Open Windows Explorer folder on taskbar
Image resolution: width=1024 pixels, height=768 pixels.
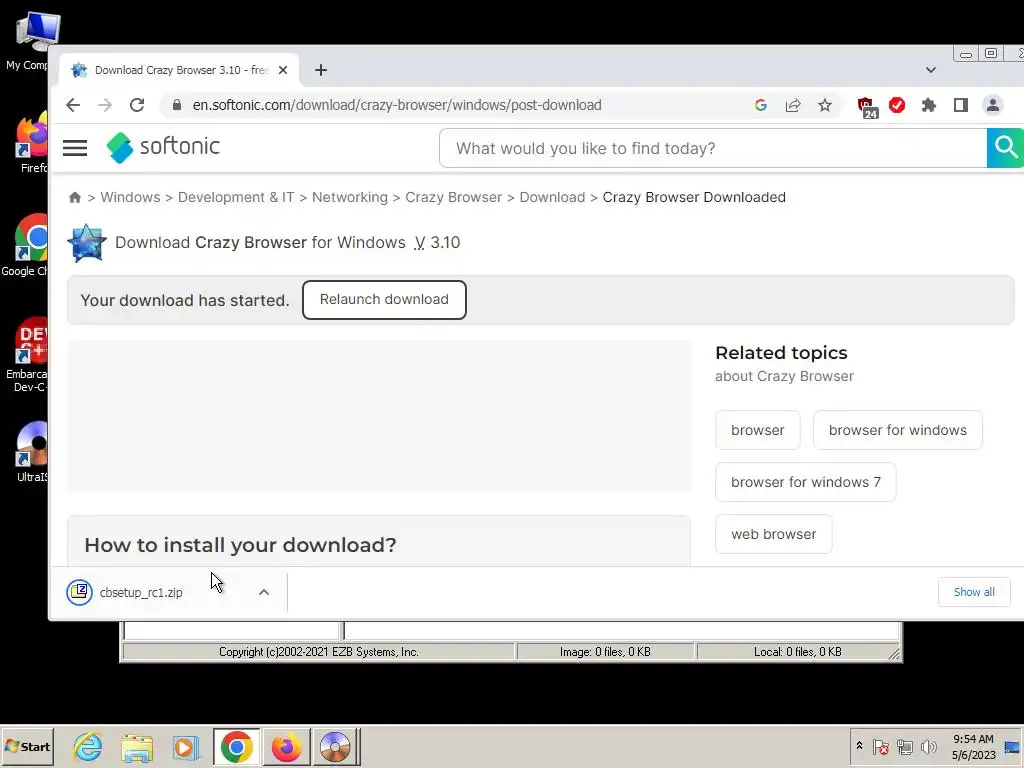point(137,747)
